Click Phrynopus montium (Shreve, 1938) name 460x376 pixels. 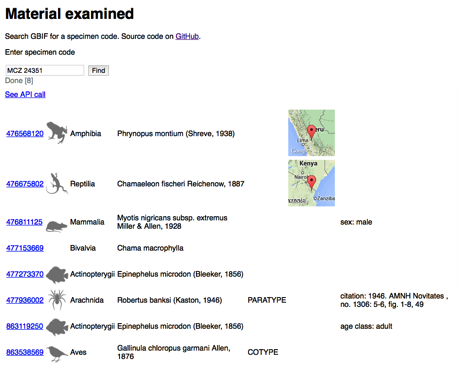pyautogui.click(x=176, y=134)
